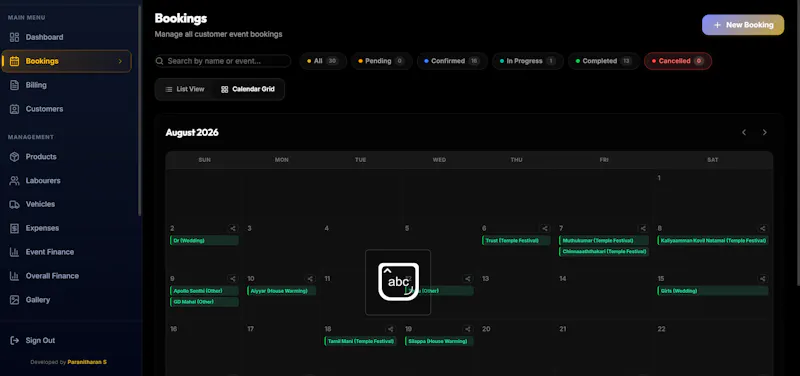This screenshot has height=376, width=800.
Task: Click the share icon on August 7
Action: [x=643, y=229]
